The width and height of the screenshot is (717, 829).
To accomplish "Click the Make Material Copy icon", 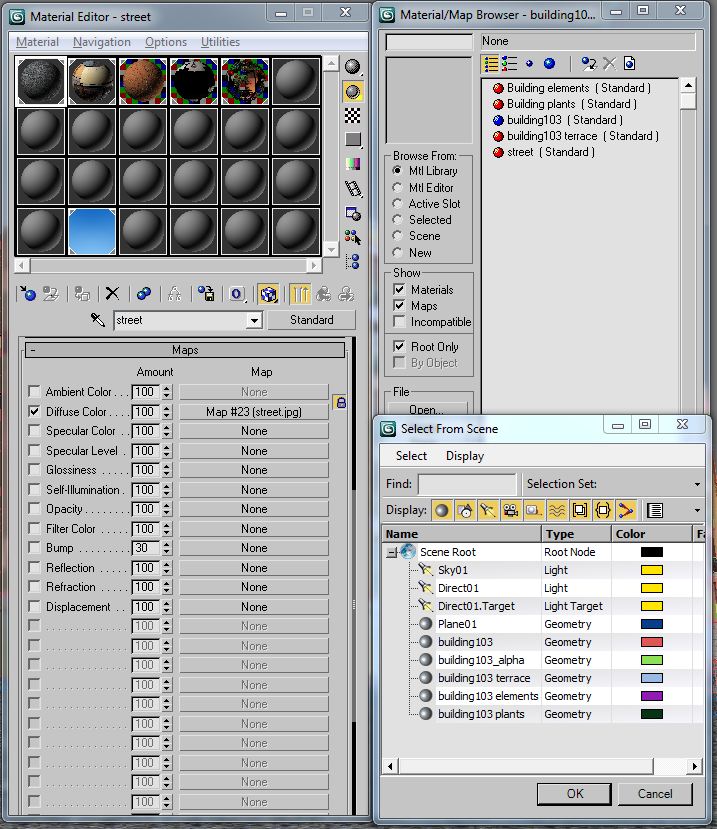I will [143, 293].
